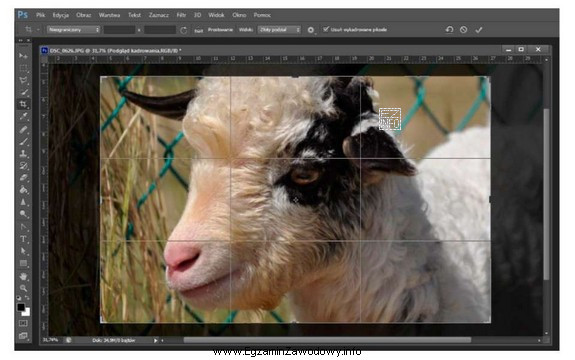Screen dimensions: 575x360
Task: Toggle 'Usuń wykadrowane piksele' checkbox
Action: tap(326, 29)
